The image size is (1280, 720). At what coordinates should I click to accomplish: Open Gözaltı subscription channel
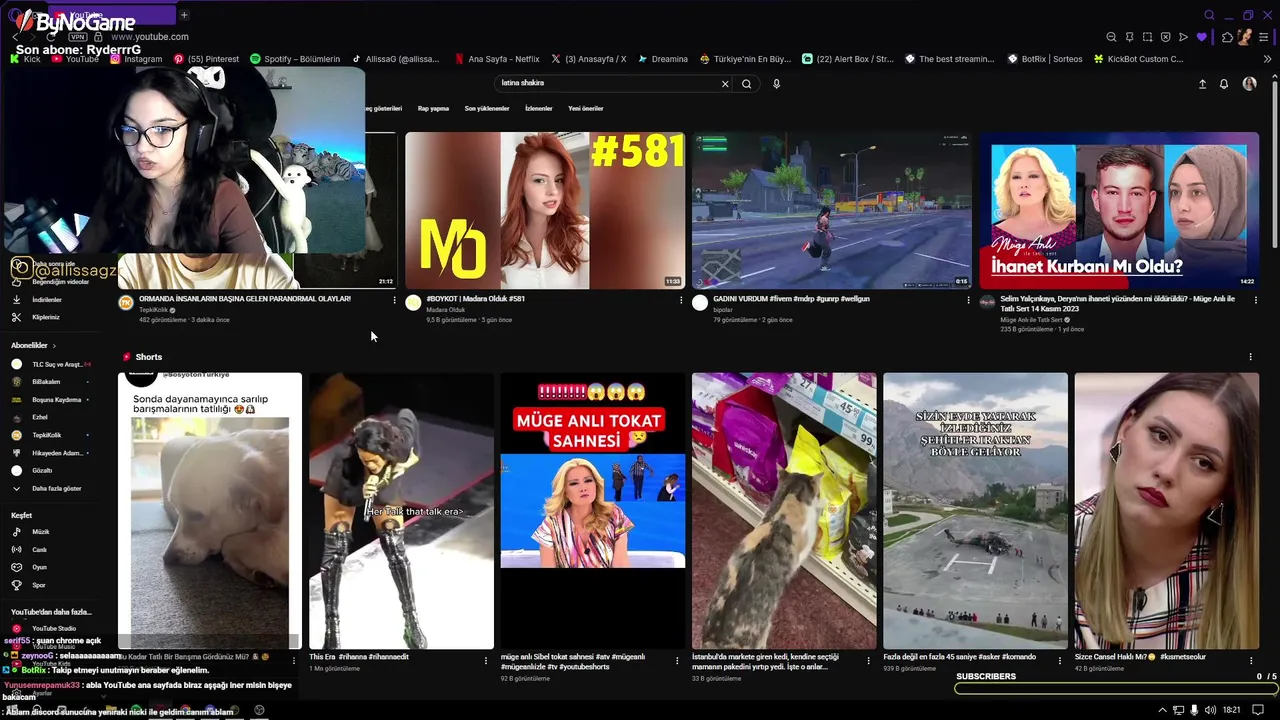[x=42, y=470]
